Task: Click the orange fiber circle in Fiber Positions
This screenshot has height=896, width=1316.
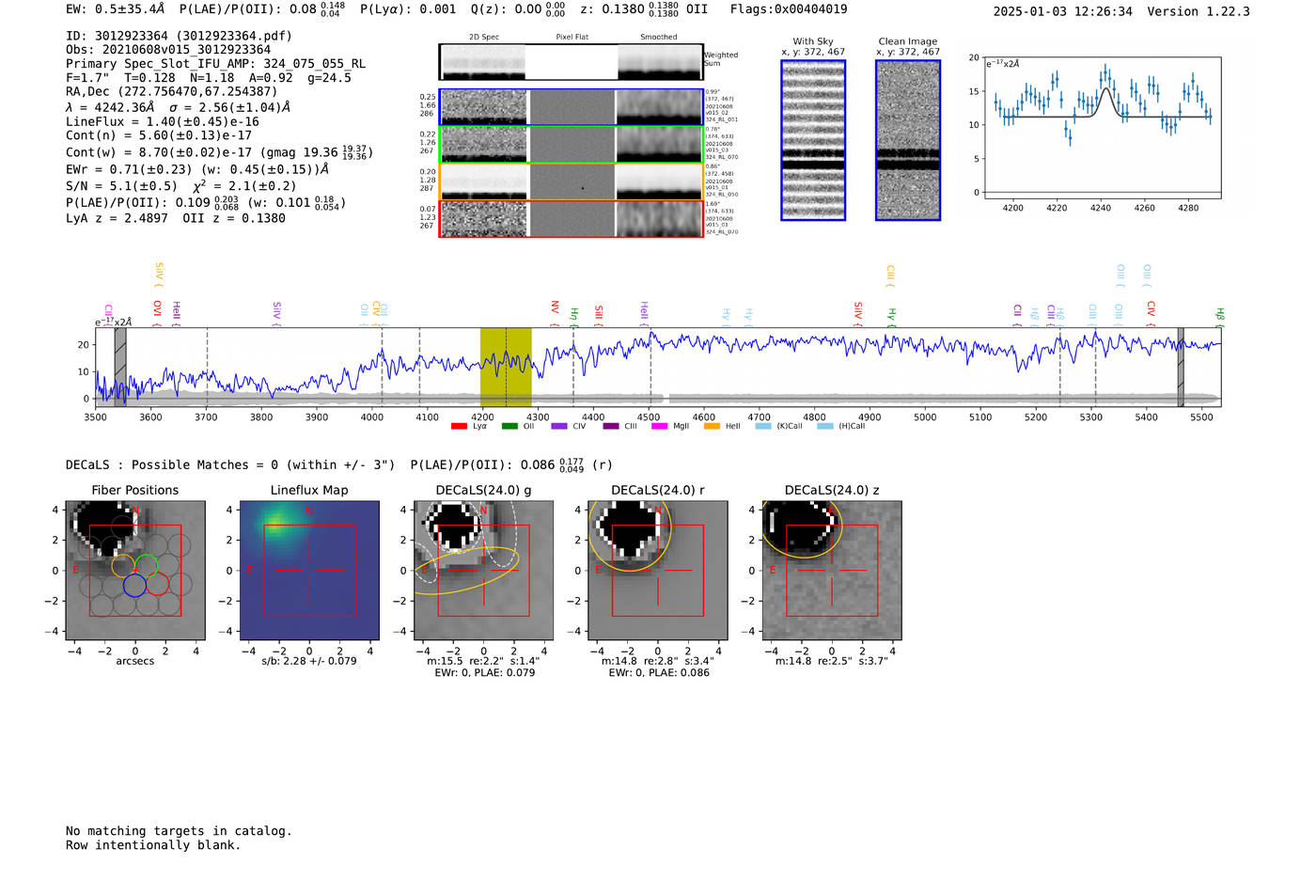Action: (x=123, y=566)
